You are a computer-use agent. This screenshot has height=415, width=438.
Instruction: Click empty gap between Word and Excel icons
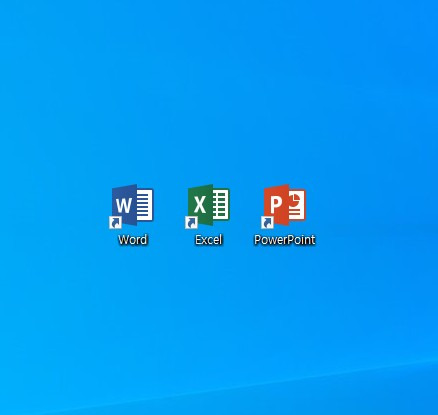(170, 207)
